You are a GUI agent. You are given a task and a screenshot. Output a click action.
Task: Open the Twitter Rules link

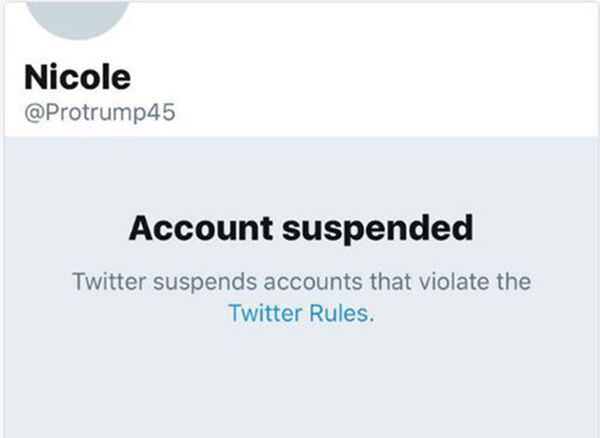click(300, 312)
